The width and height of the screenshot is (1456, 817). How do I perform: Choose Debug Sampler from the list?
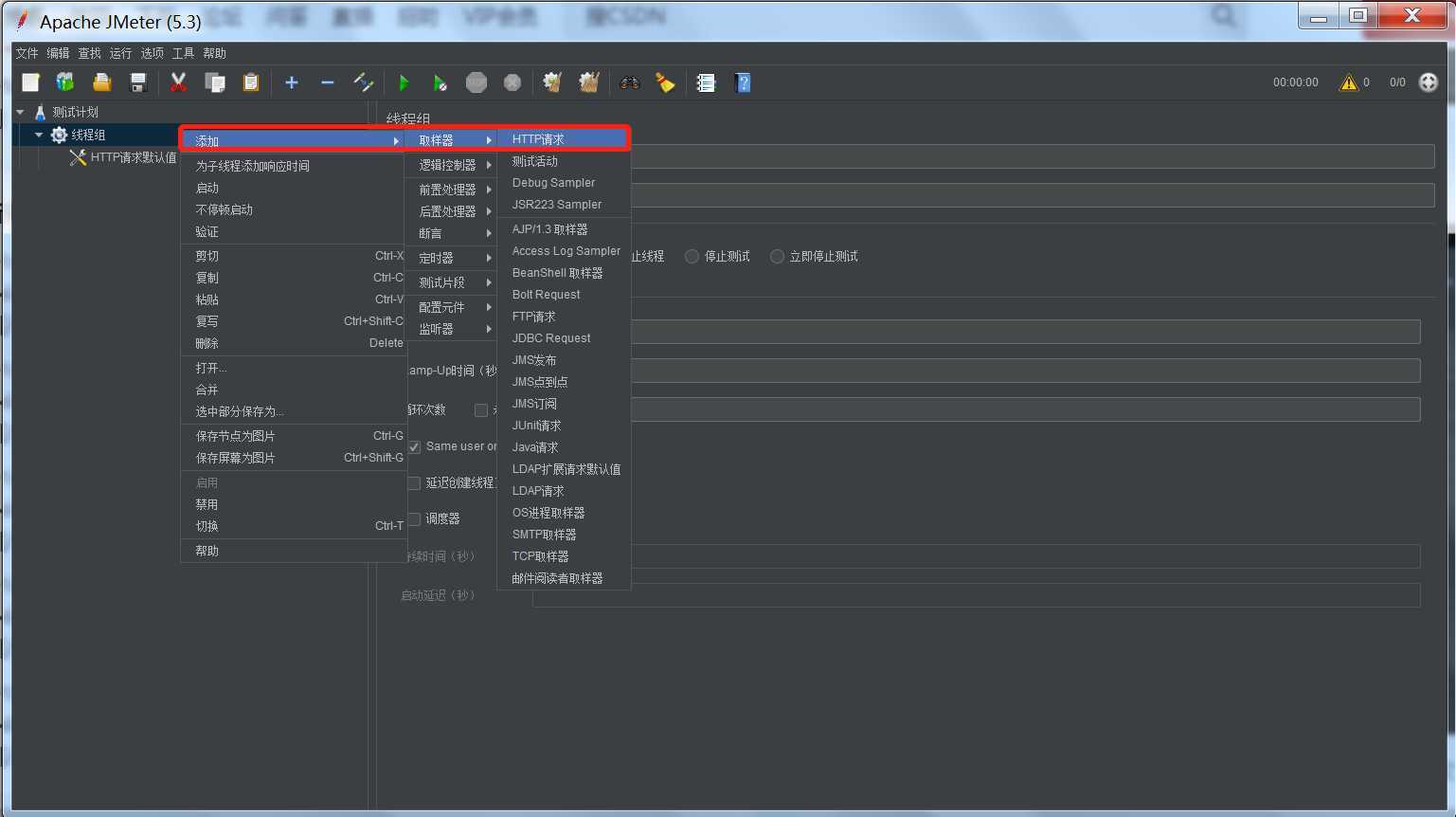click(x=564, y=183)
